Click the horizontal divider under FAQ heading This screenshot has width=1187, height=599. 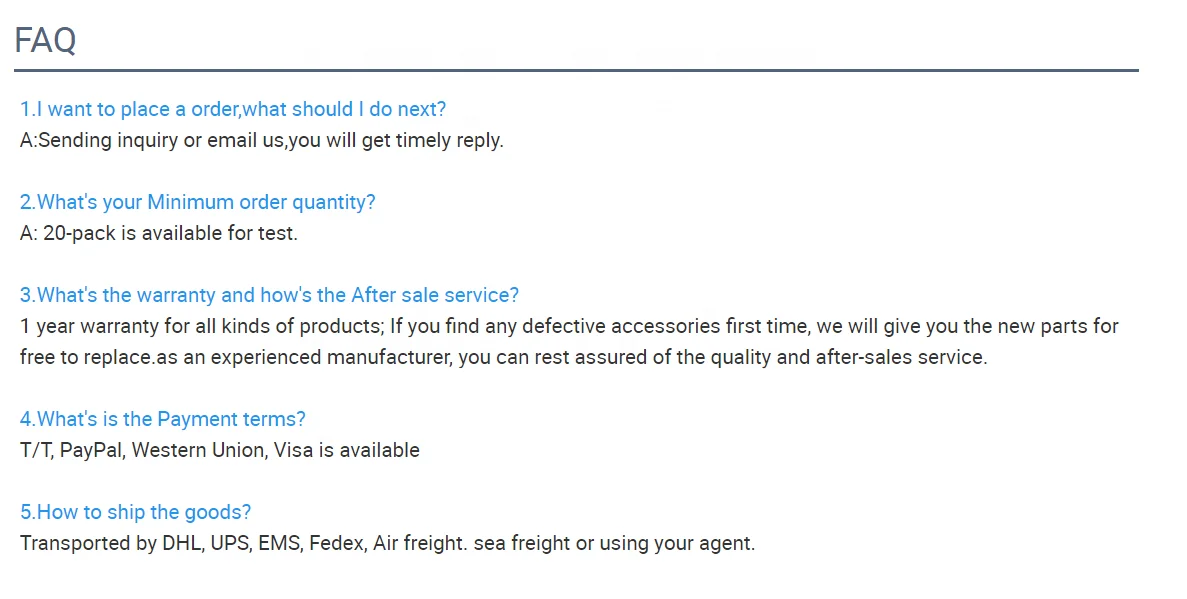pos(576,71)
